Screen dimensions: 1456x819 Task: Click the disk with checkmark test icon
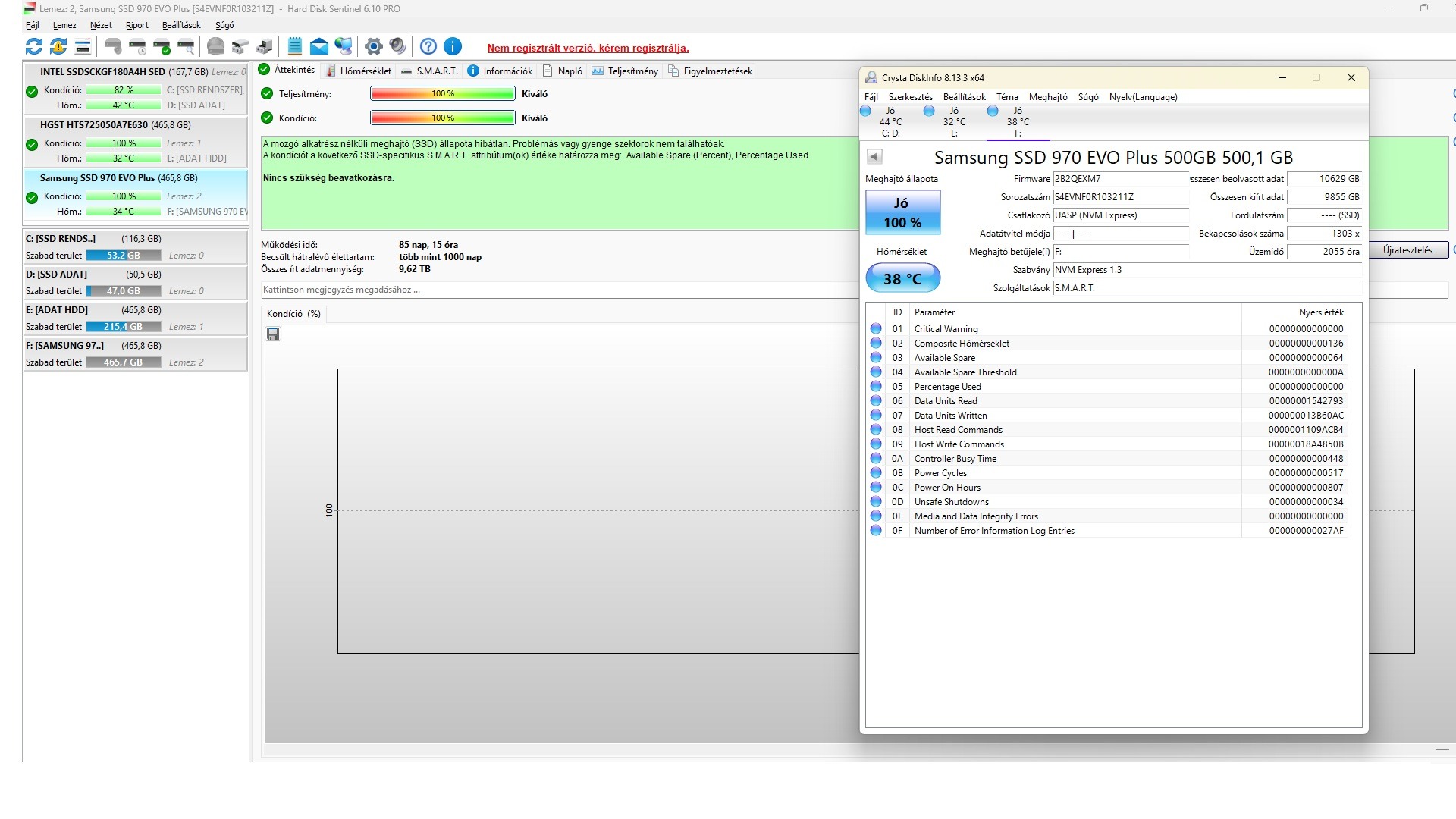point(162,47)
